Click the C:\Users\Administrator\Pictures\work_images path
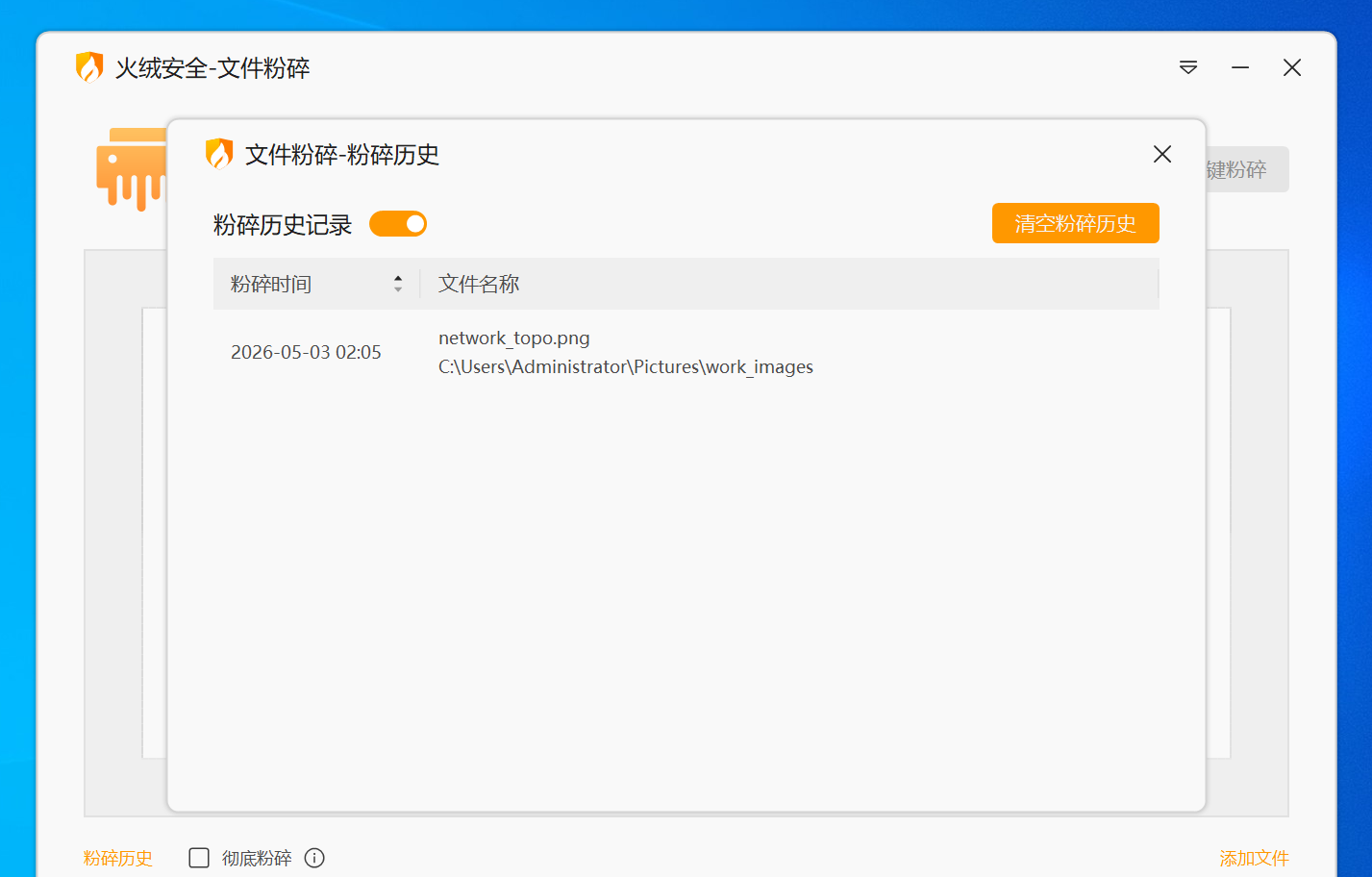 pos(626,366)
